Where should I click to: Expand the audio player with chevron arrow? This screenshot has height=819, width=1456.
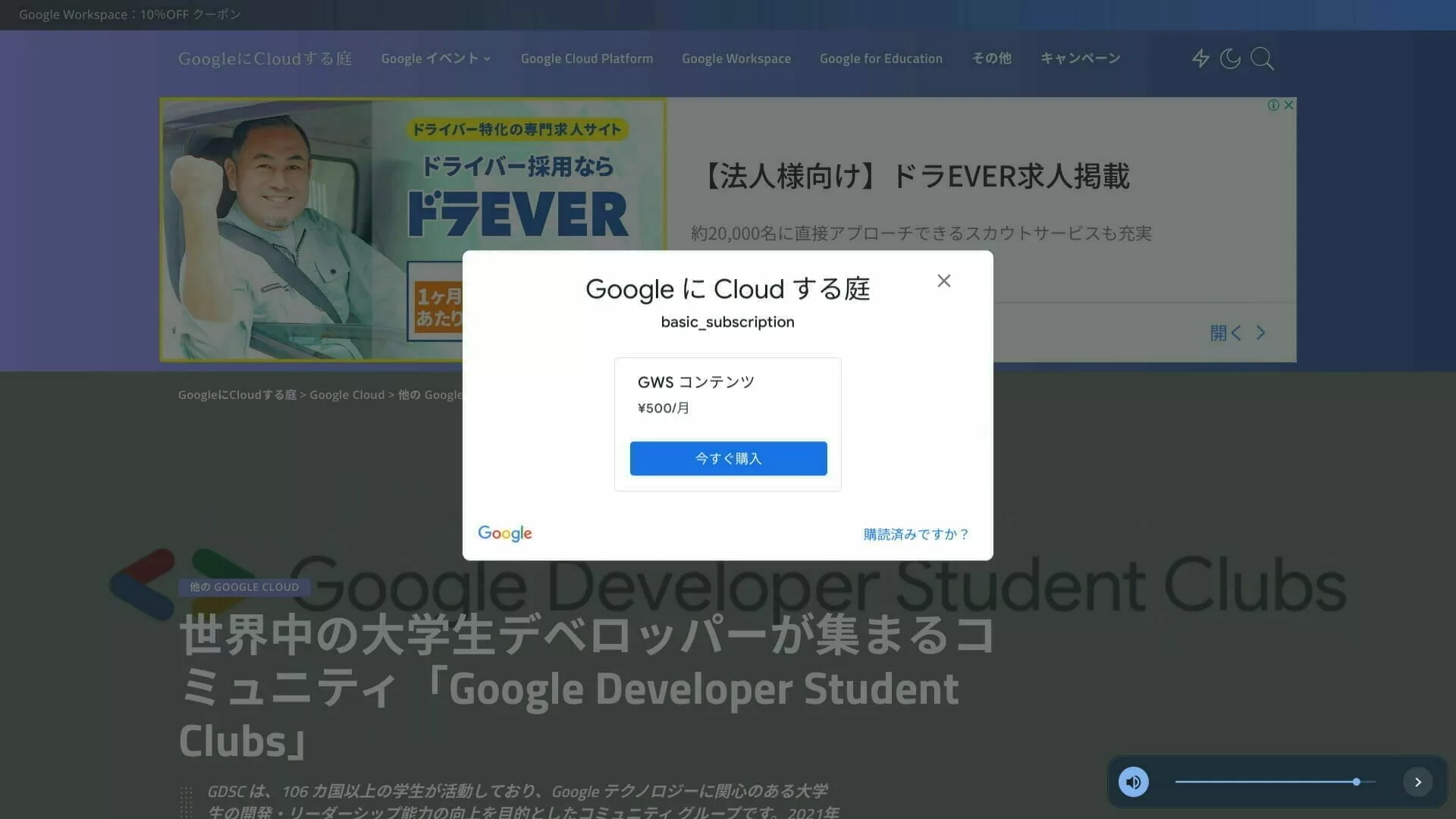(x=1417, y=782)
